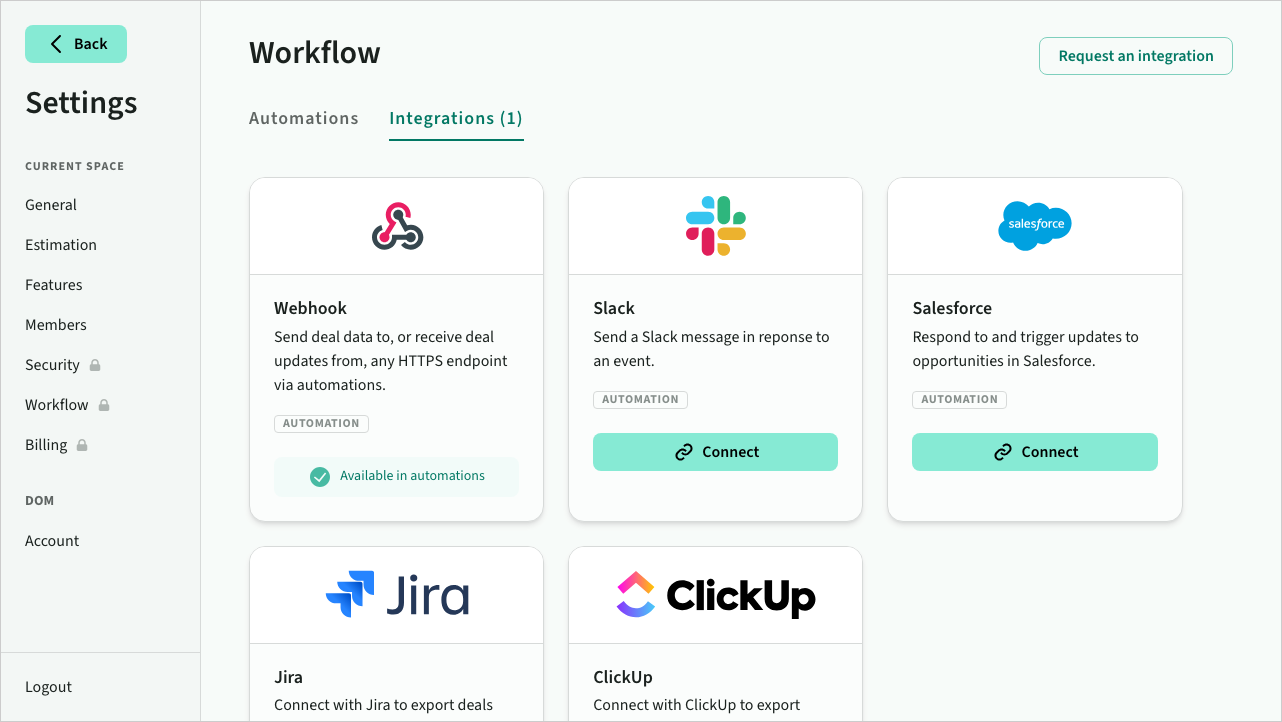Open Billing settings
Viewport: 1282px width, 722px height.
click(x=46, y=445)
